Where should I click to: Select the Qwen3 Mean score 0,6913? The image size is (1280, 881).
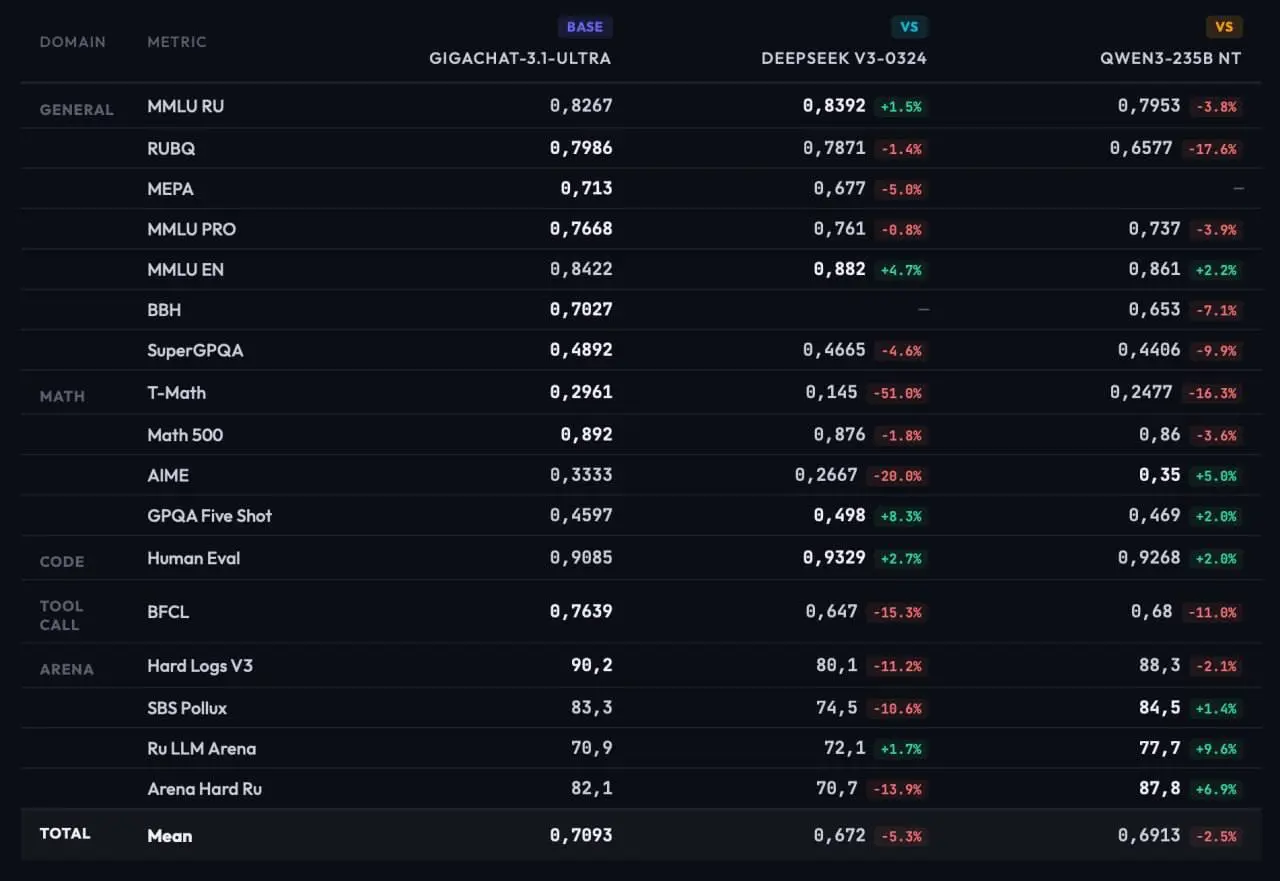1149,835
